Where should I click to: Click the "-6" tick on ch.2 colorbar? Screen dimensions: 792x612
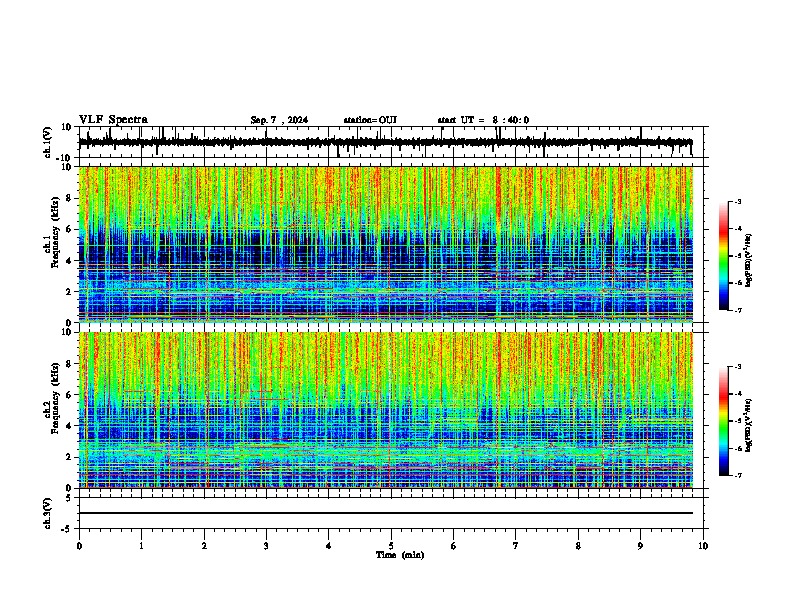pyautogui.click(x=737, y=448)
